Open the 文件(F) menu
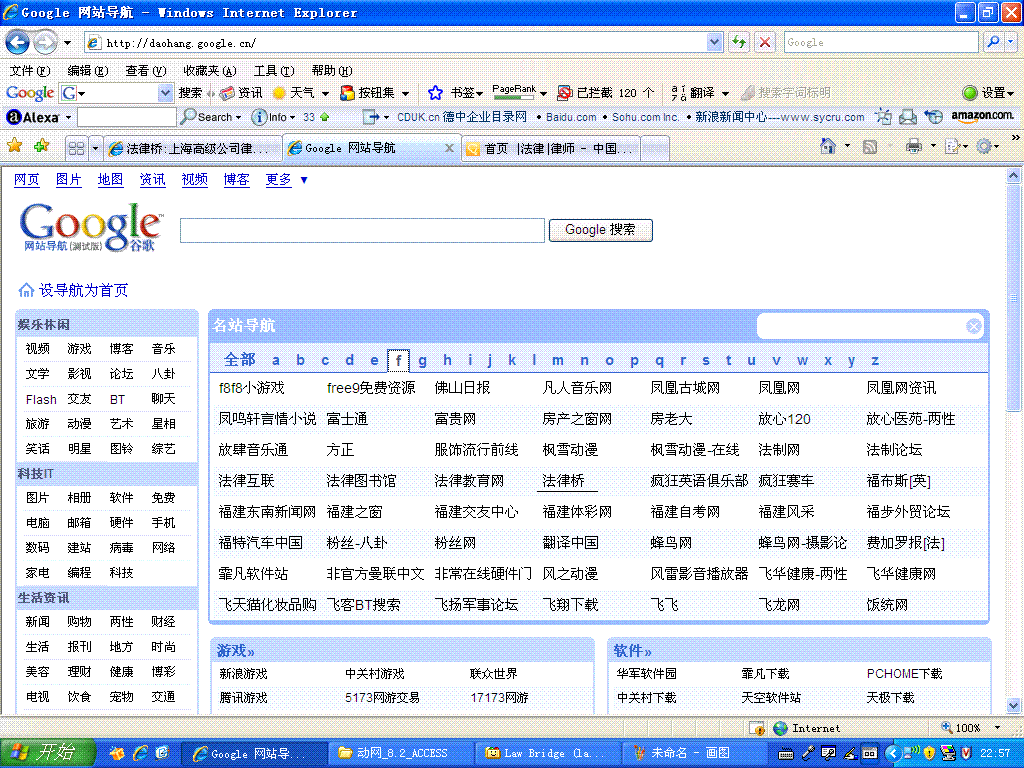The height and width of the screenshot is (768, 1024). click(x=29, y=71)
